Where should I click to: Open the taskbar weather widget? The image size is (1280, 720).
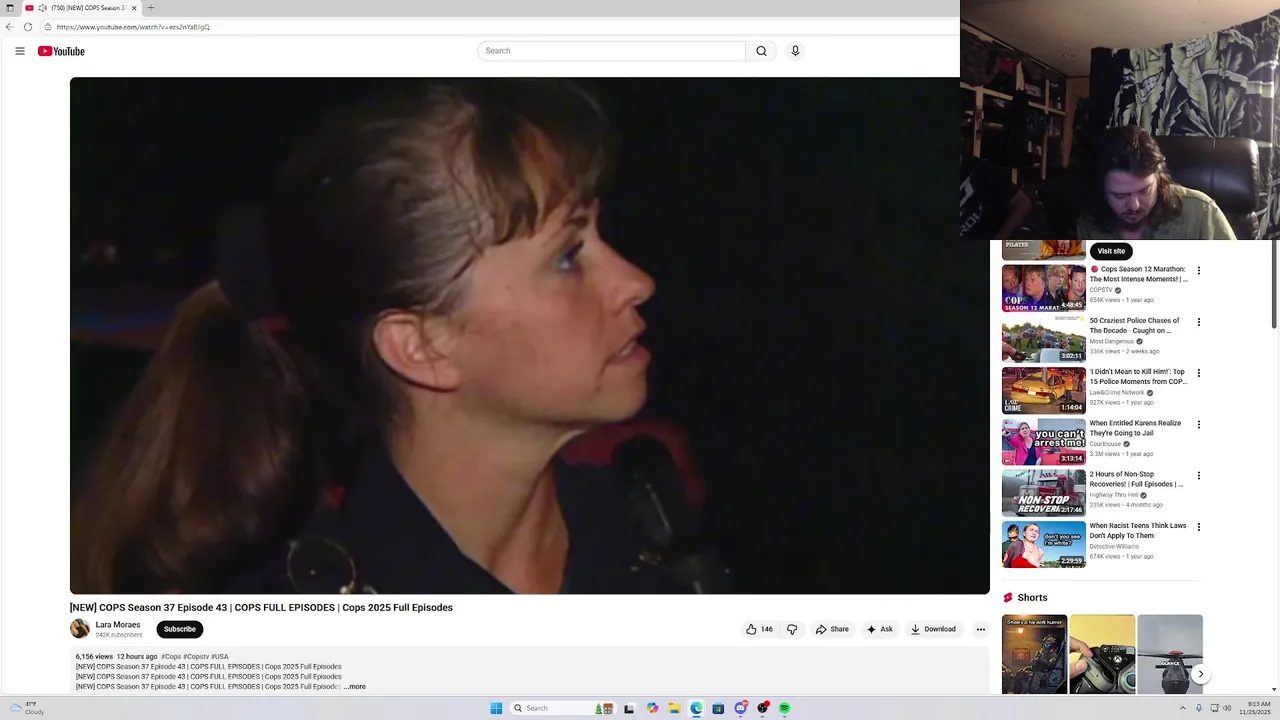point(26,708)
